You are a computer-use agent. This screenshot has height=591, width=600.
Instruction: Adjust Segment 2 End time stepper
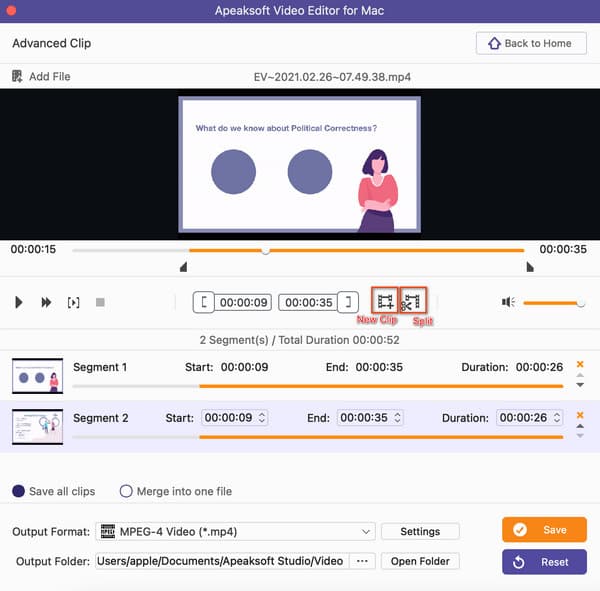(x=398, y=418)
